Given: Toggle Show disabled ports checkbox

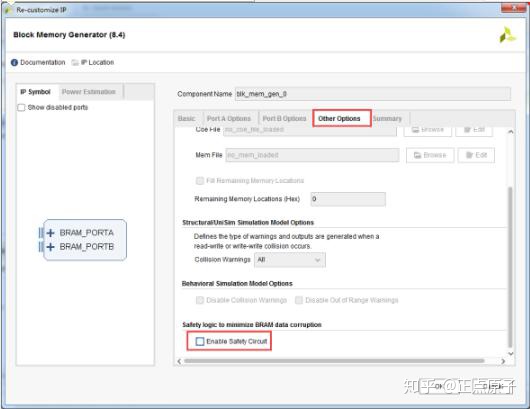Looking at the screenshot, I should (21, 107).
